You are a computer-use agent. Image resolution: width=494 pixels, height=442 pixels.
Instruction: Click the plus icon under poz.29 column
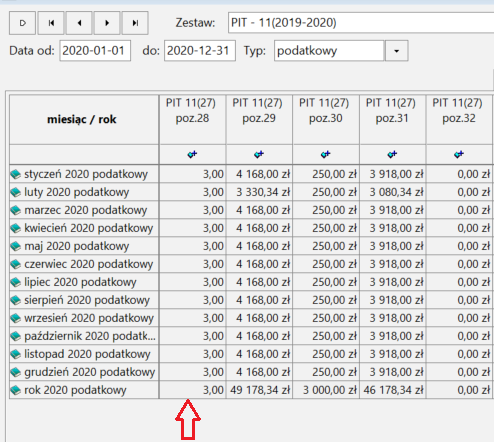259,154
